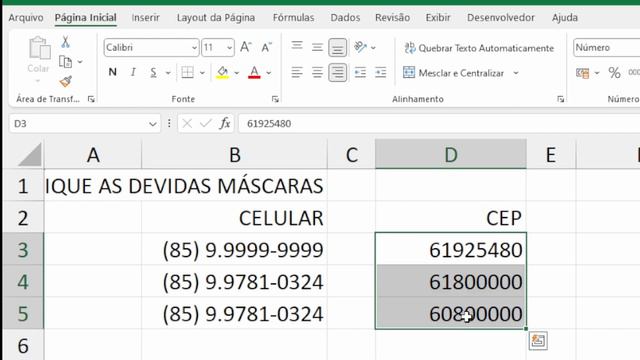Open the font size dropdown

229,48
